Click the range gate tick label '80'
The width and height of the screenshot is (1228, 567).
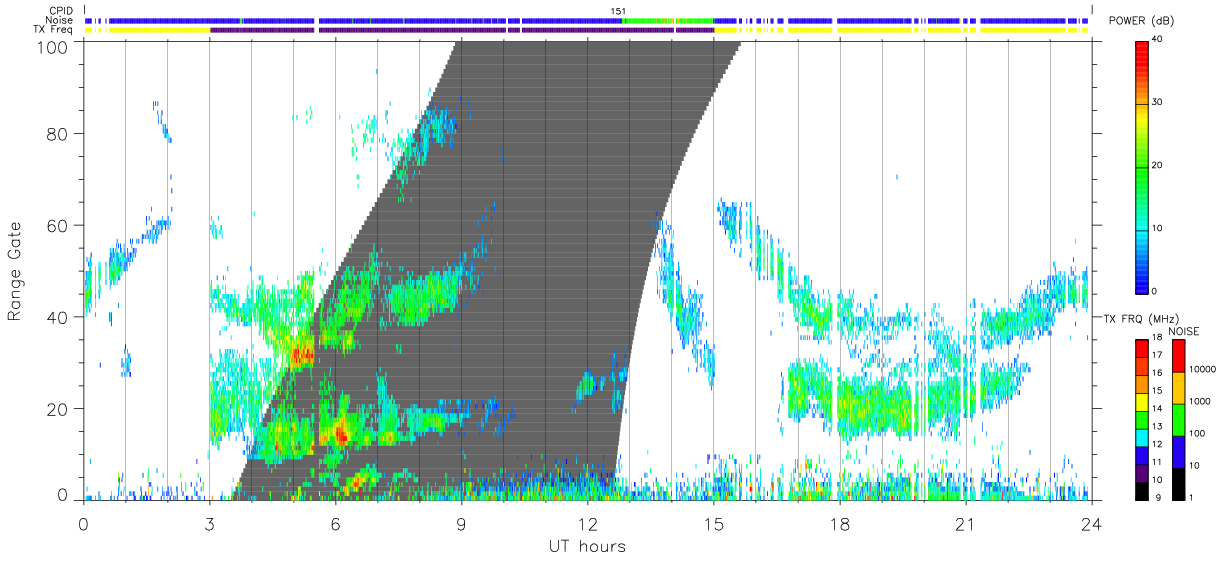pyautogui.click(x=59, y=134)
